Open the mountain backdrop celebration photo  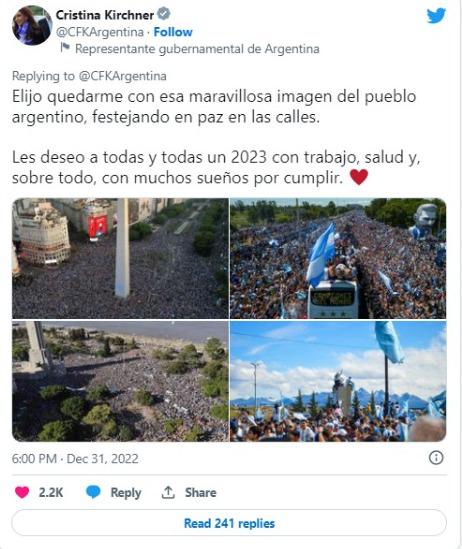pyautogui.click(x=338, y=381)
